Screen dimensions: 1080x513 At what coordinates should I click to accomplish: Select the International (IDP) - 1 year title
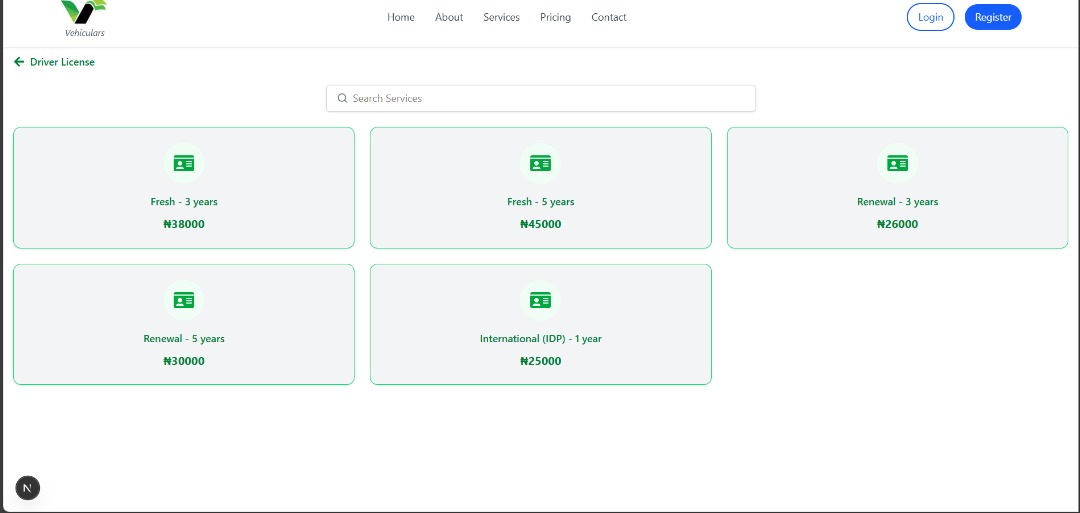[541, 339]
